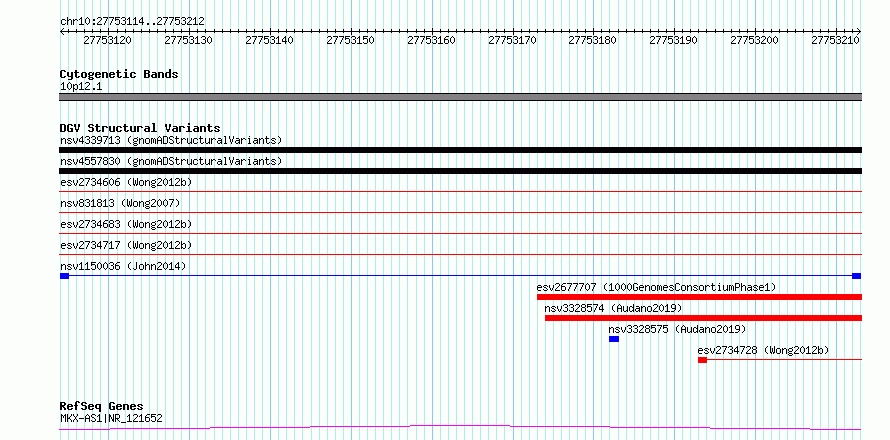
Task: Click the small blue block of nsv3328575
Action: (x=614, y=339)
